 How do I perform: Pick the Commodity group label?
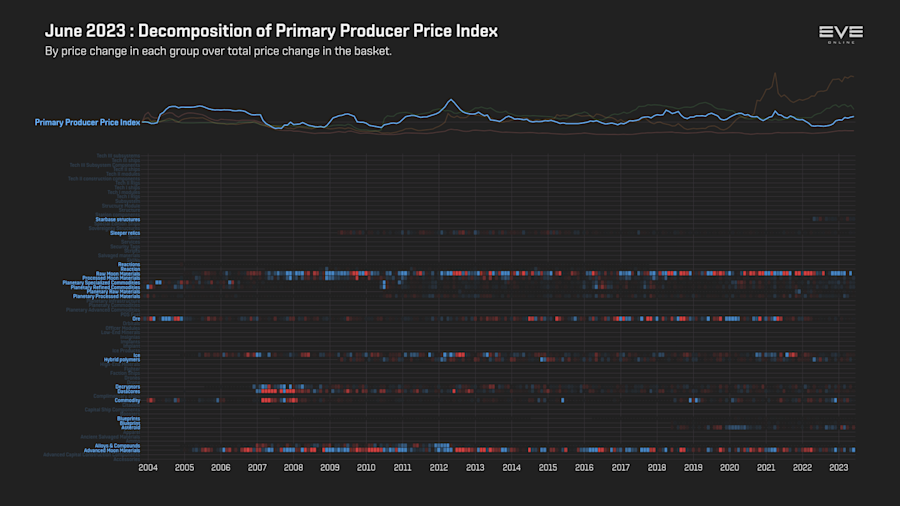click(x=127, y=400)
